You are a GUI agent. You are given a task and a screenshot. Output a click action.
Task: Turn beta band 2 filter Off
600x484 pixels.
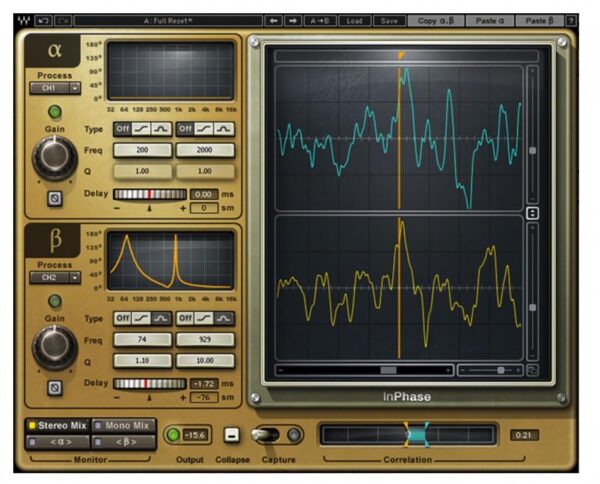185,318
